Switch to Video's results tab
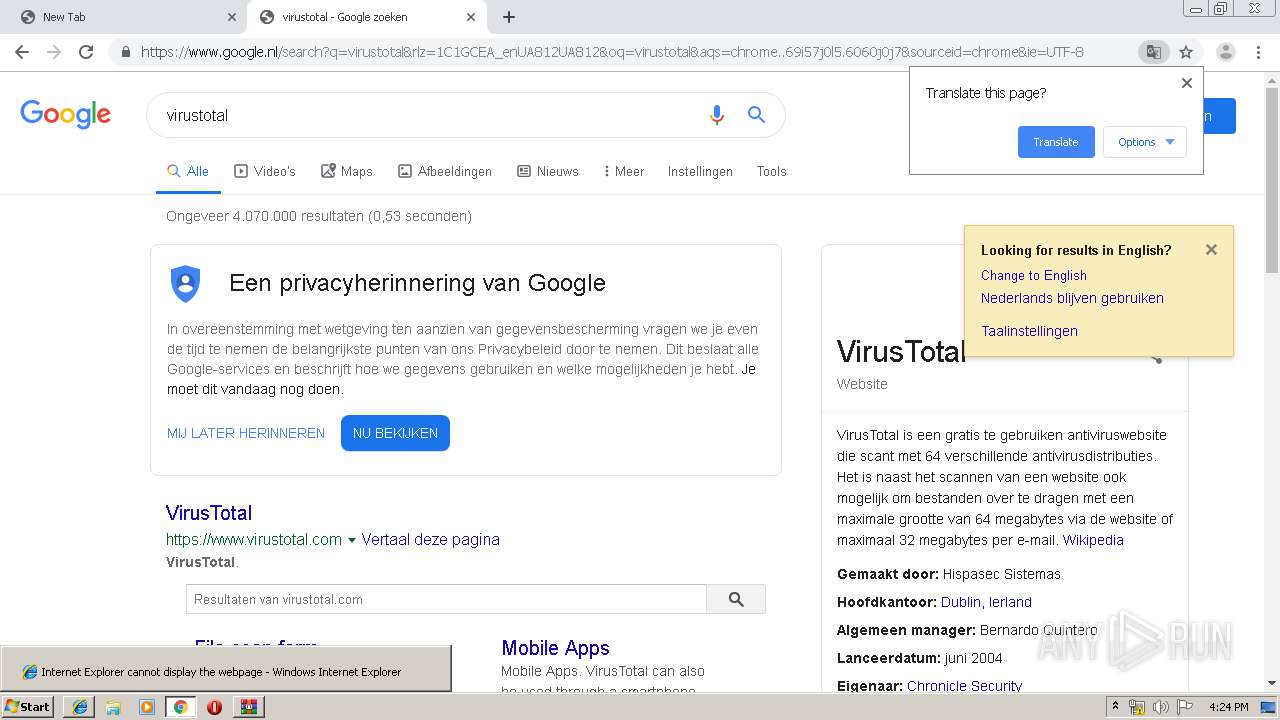The width and height of the screenshot is (1280, 720). [x=265, y=171]
